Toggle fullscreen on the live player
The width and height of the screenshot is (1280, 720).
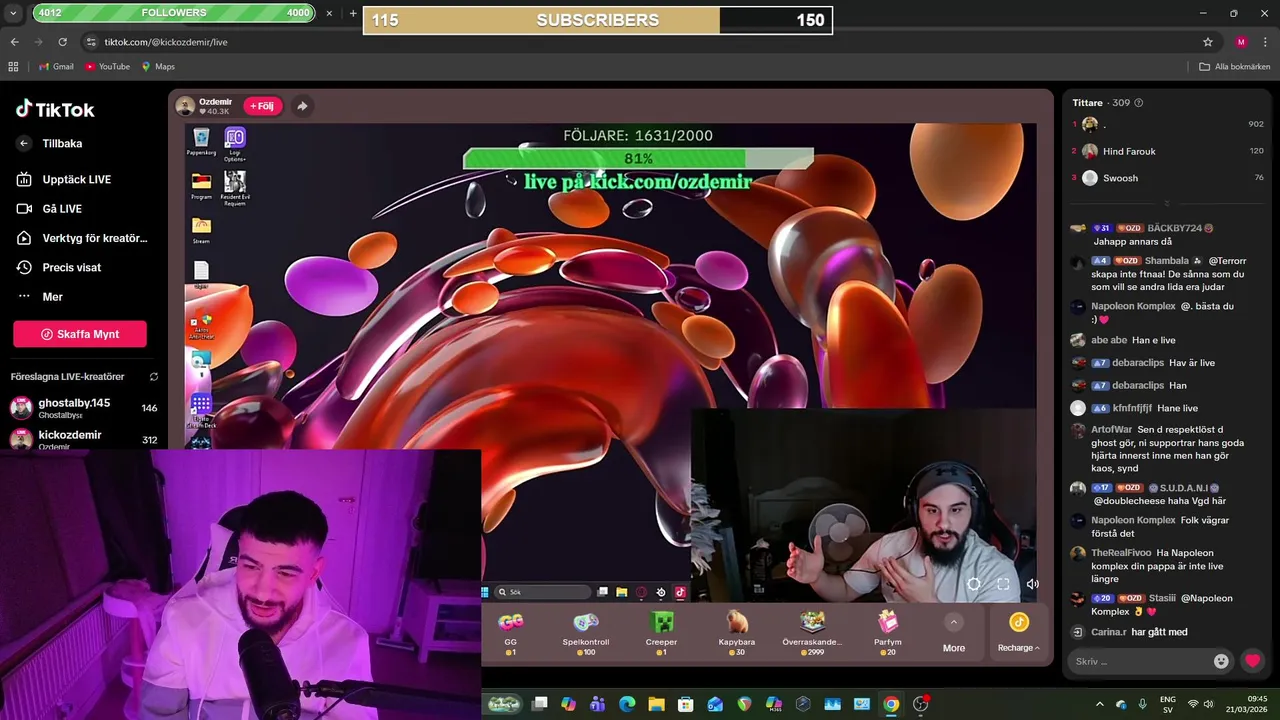click(x=1003, y=584)
